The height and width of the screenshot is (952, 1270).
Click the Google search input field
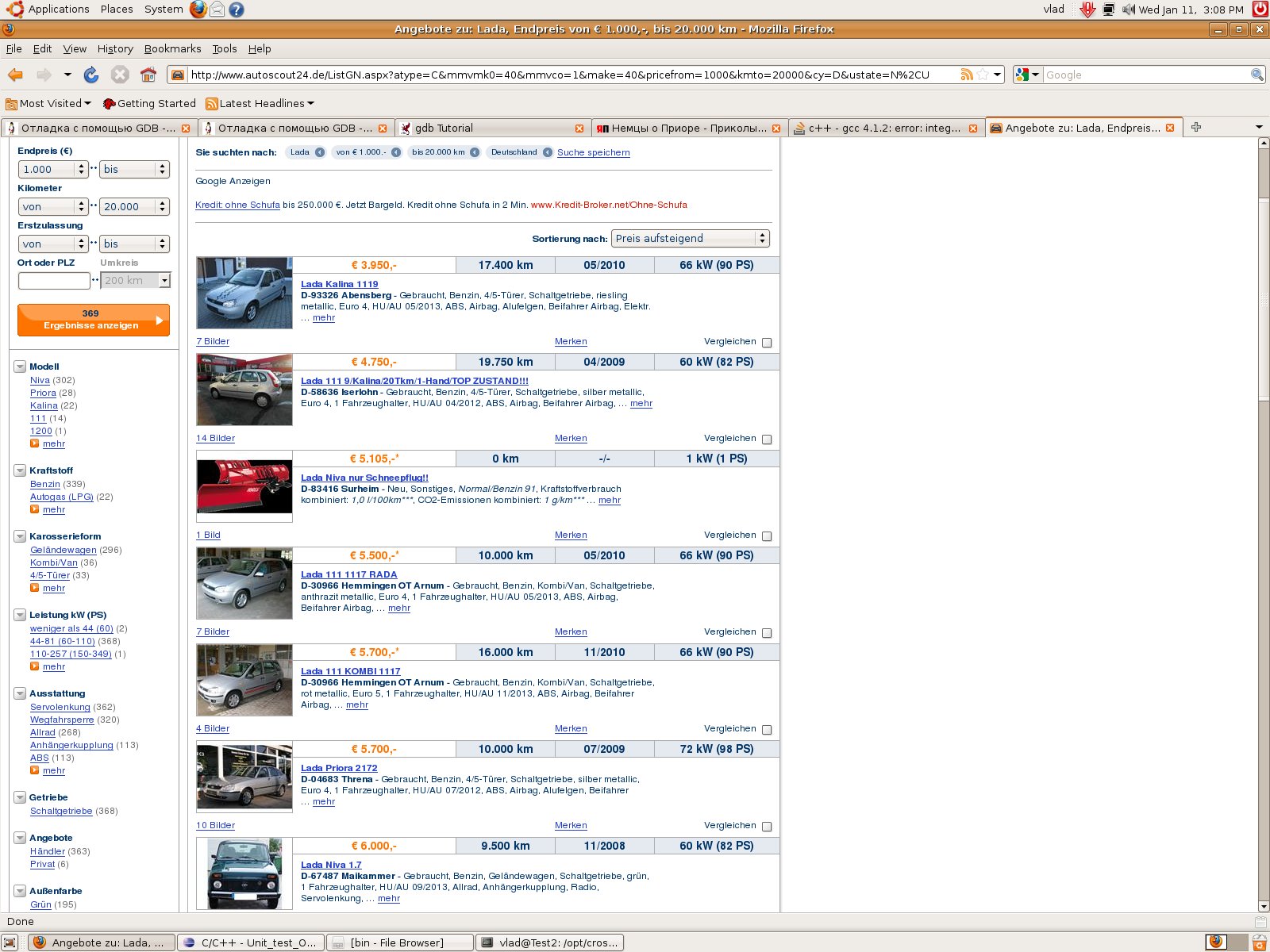(x=1146, y=75)
